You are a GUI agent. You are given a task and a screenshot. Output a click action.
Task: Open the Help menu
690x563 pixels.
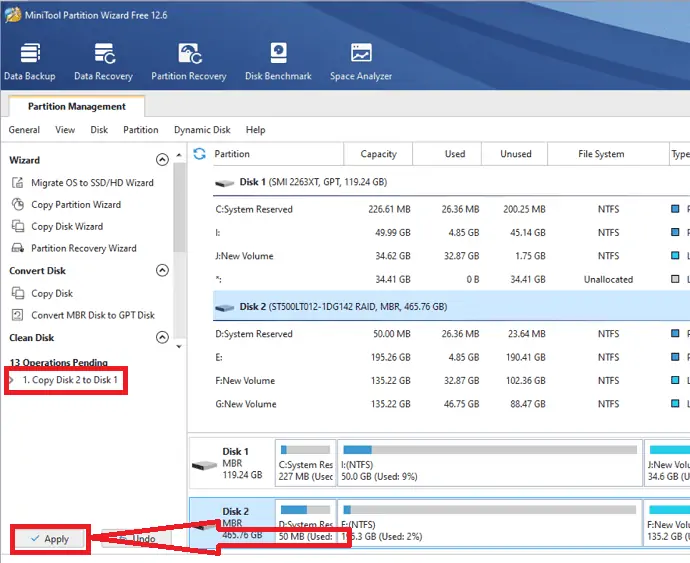(255, 130)
